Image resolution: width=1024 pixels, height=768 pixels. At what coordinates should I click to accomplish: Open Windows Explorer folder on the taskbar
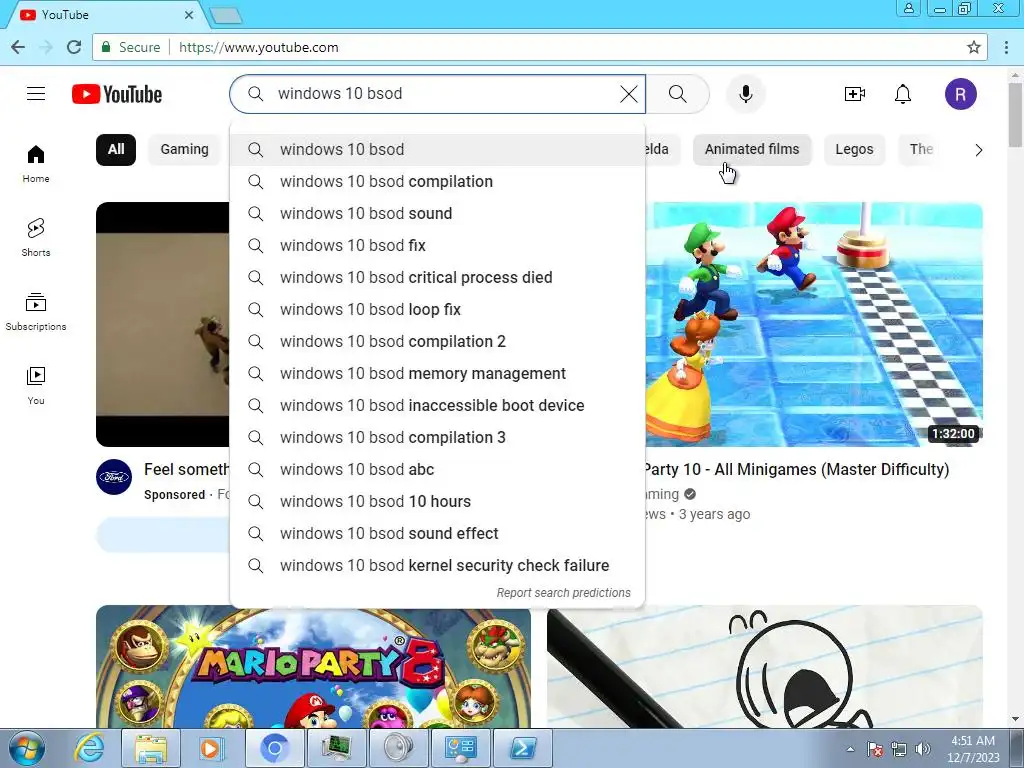pyautogui.click(x=151, y=748)
